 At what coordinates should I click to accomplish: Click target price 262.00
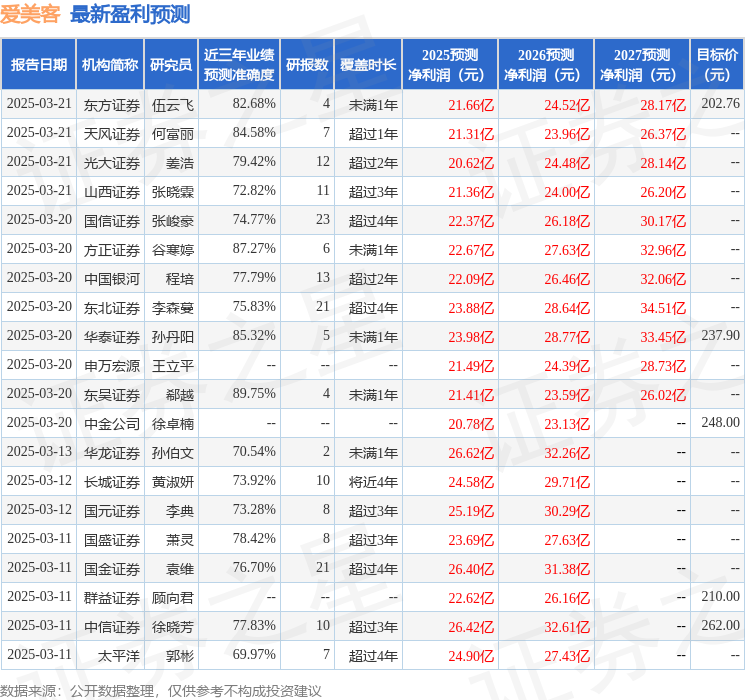pos(721,625)
